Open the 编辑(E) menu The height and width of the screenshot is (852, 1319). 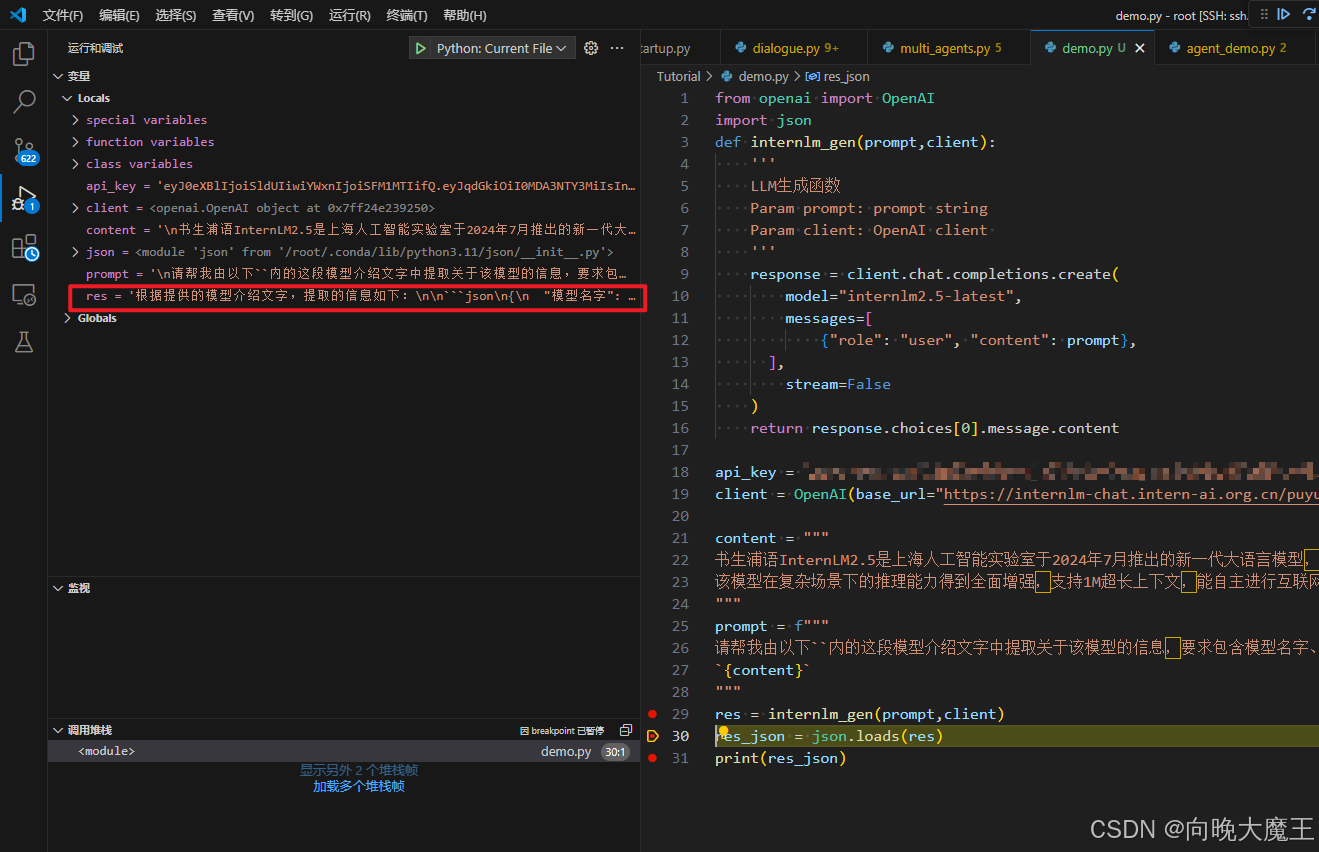(x=120, y=15)
